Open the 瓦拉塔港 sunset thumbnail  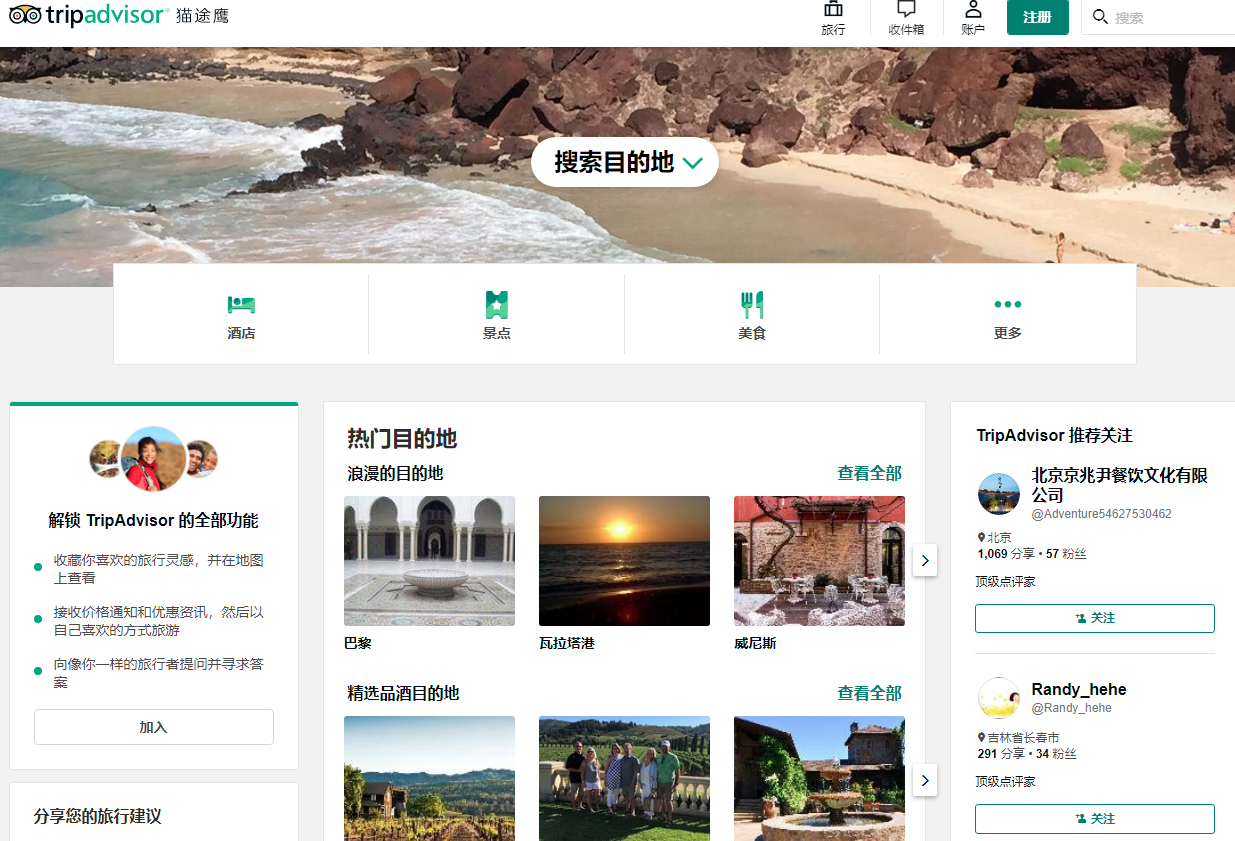coord(624,561)
